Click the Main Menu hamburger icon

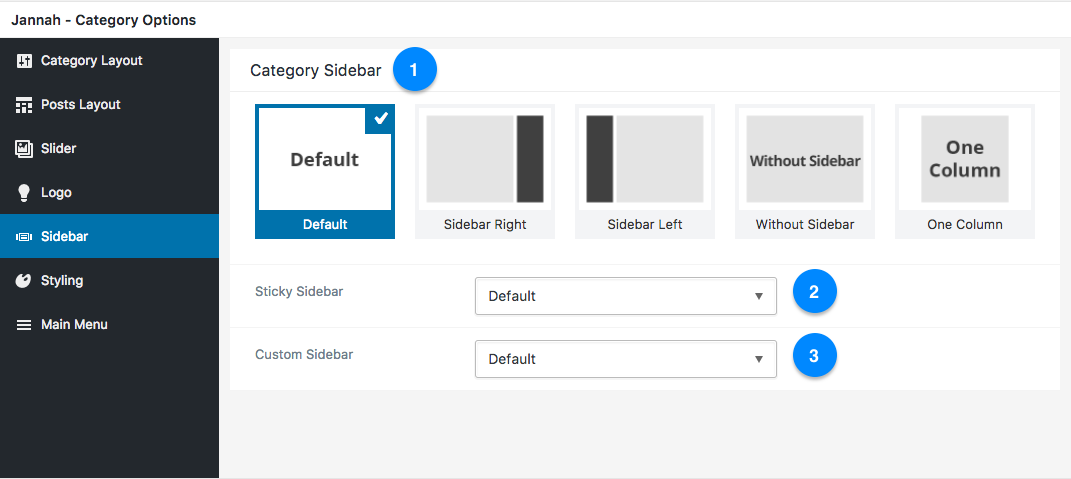[x=24, y=325]
